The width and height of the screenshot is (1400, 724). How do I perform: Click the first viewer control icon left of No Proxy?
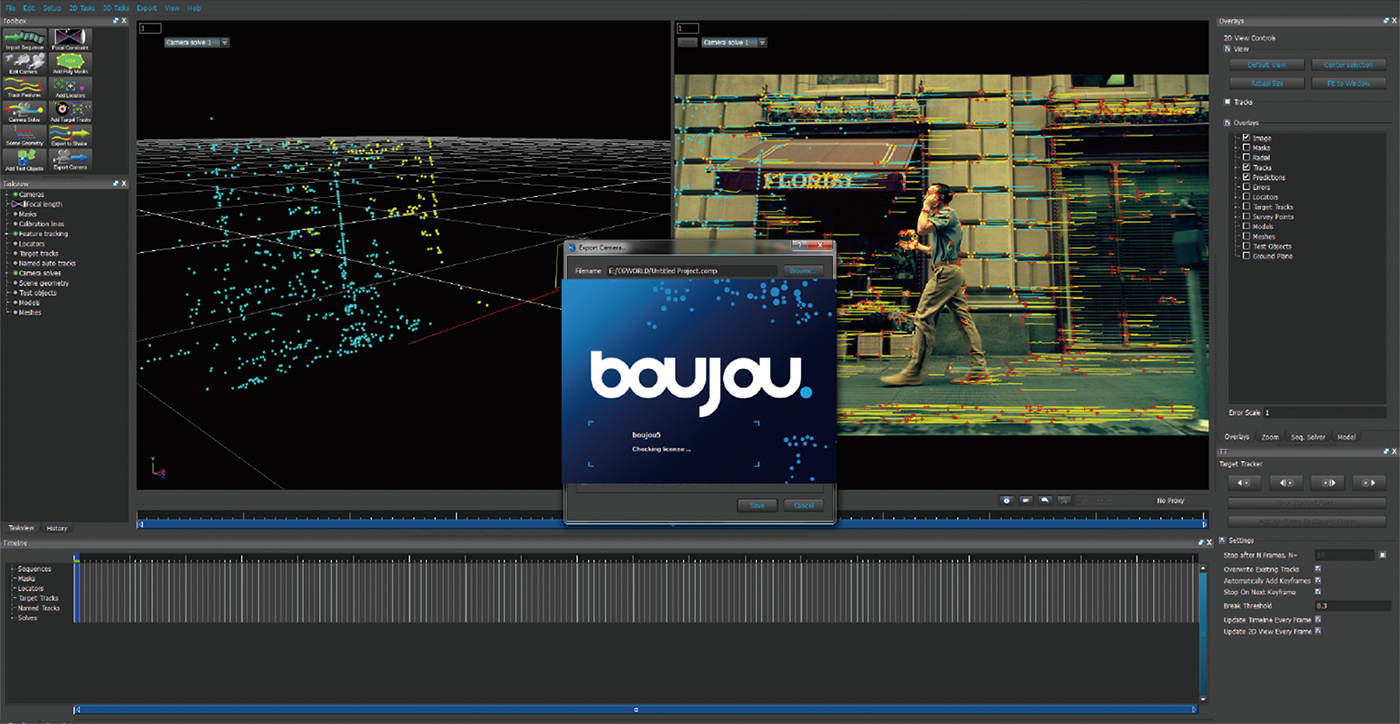[1007, 500]
